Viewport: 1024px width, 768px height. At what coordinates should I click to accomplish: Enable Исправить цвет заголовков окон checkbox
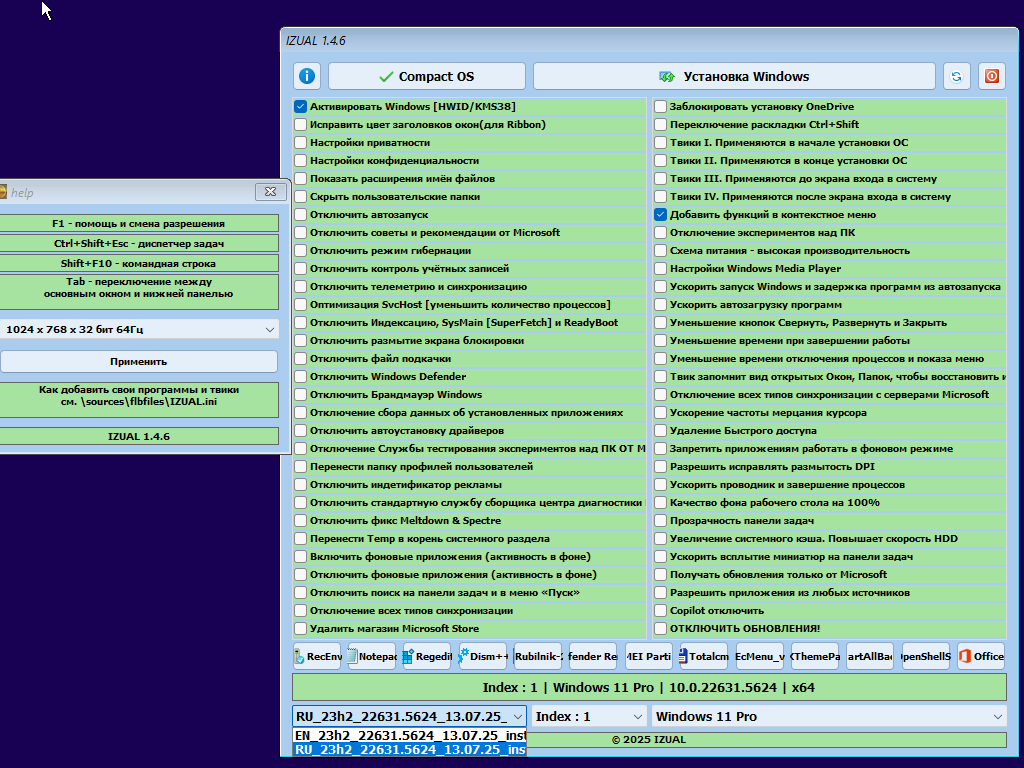click(300, 124)
